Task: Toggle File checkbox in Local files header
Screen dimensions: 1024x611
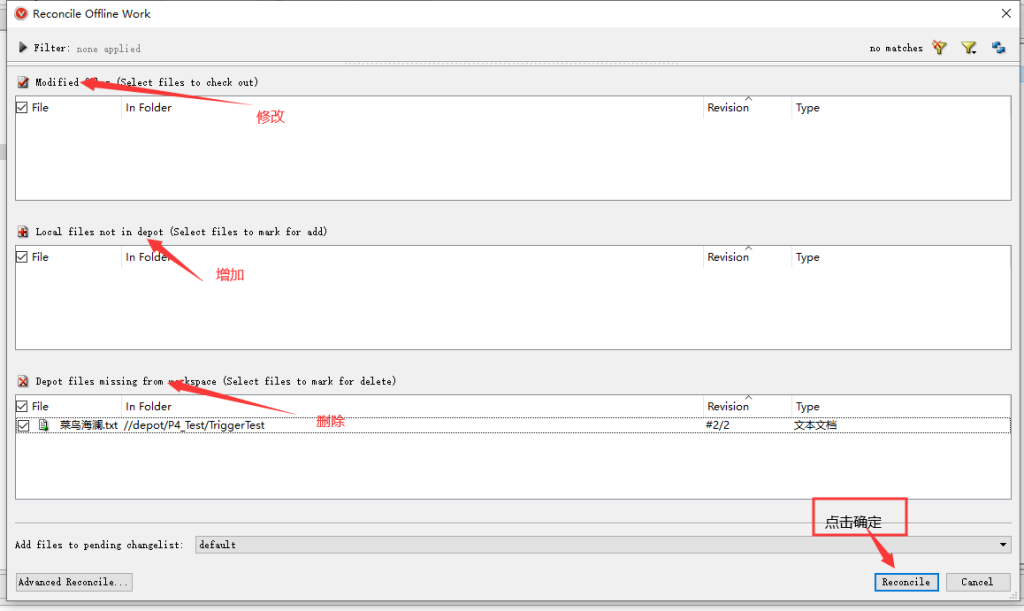Action: 22,257
